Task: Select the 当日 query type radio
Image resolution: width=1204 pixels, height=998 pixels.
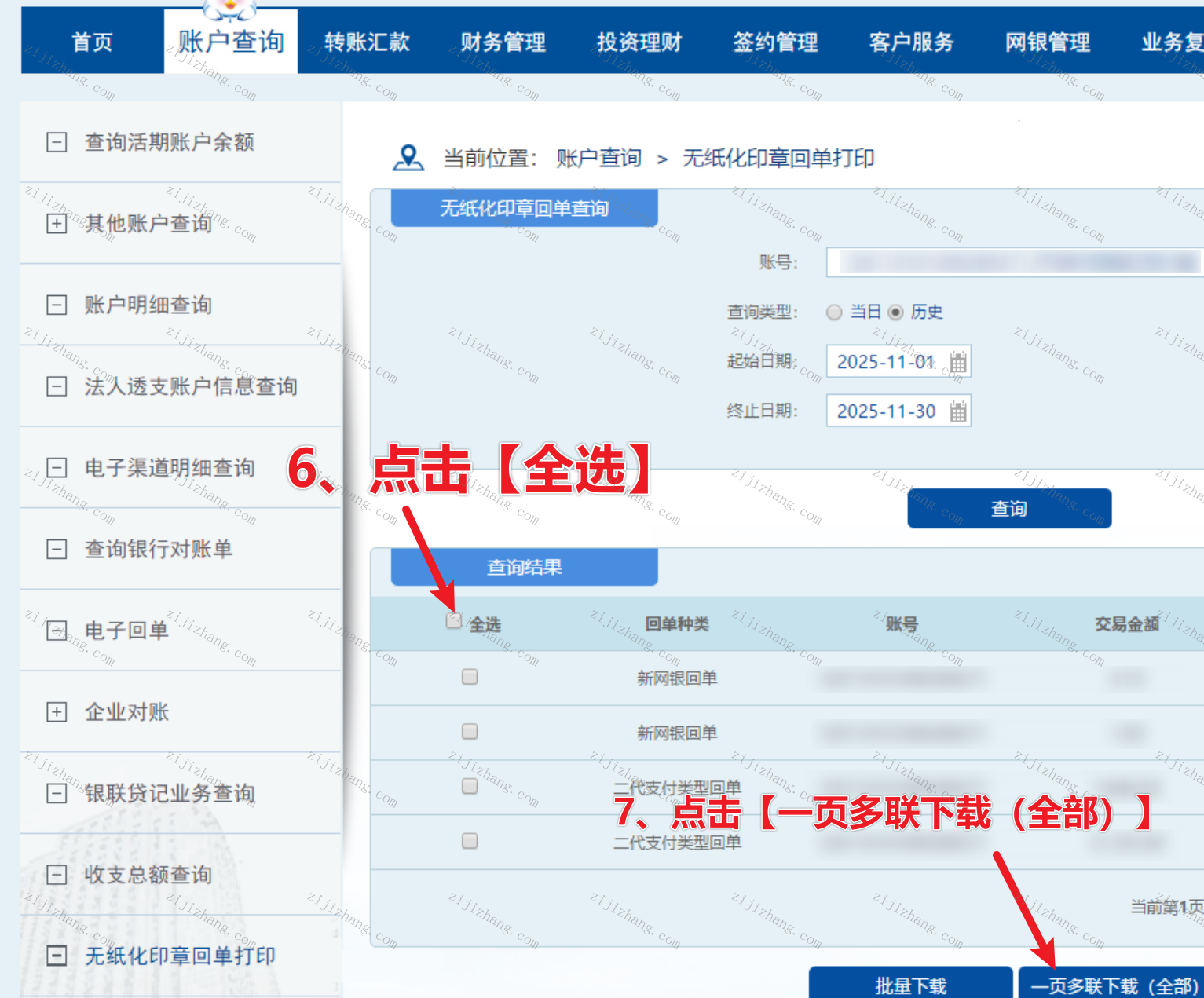Action: 834,313
